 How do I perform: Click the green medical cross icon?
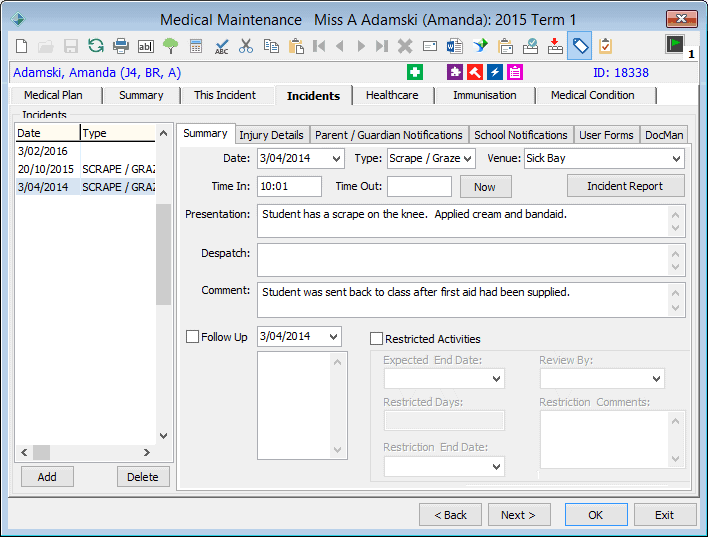click(415, 72)
